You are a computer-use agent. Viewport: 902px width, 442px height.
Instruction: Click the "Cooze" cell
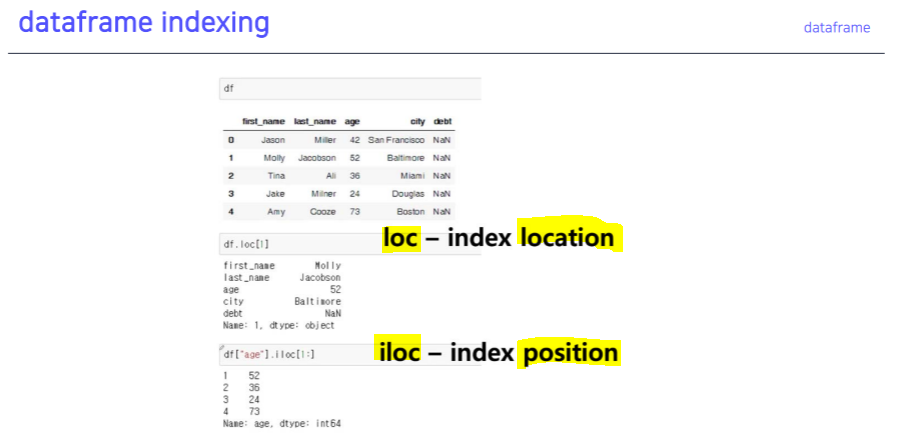point(323,212)
